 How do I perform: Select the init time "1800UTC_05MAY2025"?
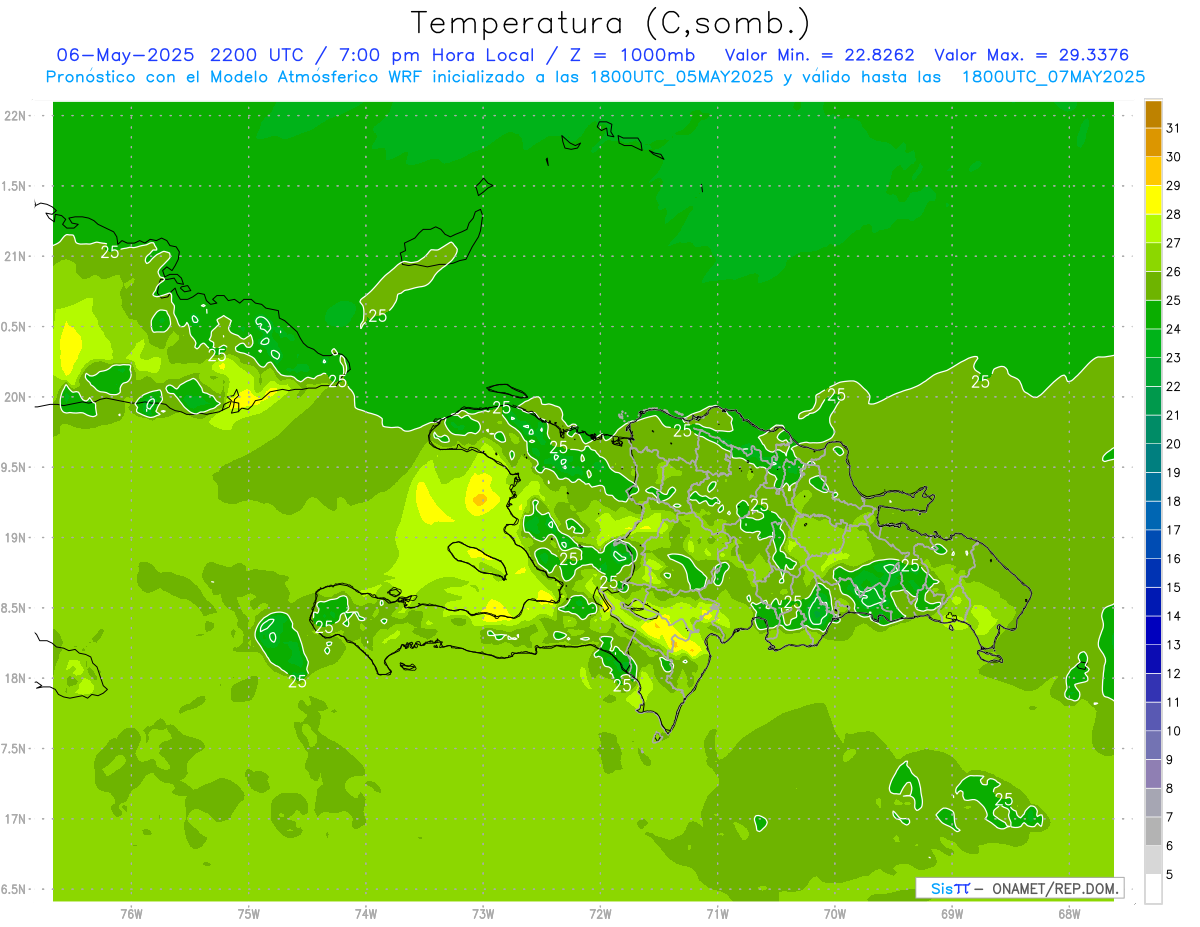(x=678, y=76)
